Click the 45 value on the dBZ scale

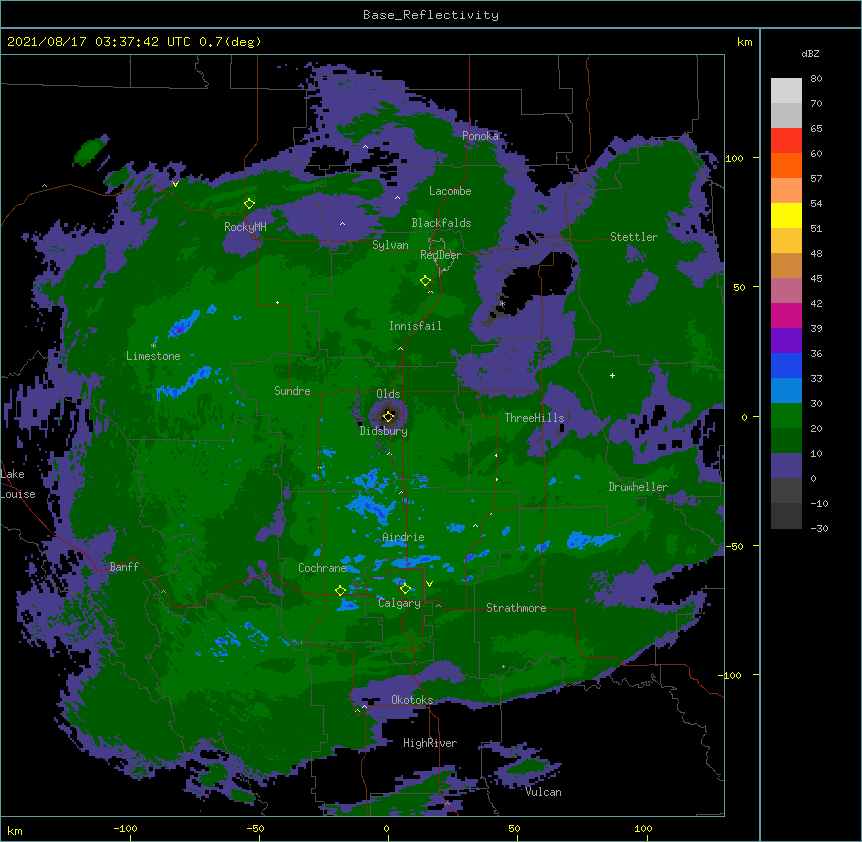pyautogui.click(x=816, y=278)
